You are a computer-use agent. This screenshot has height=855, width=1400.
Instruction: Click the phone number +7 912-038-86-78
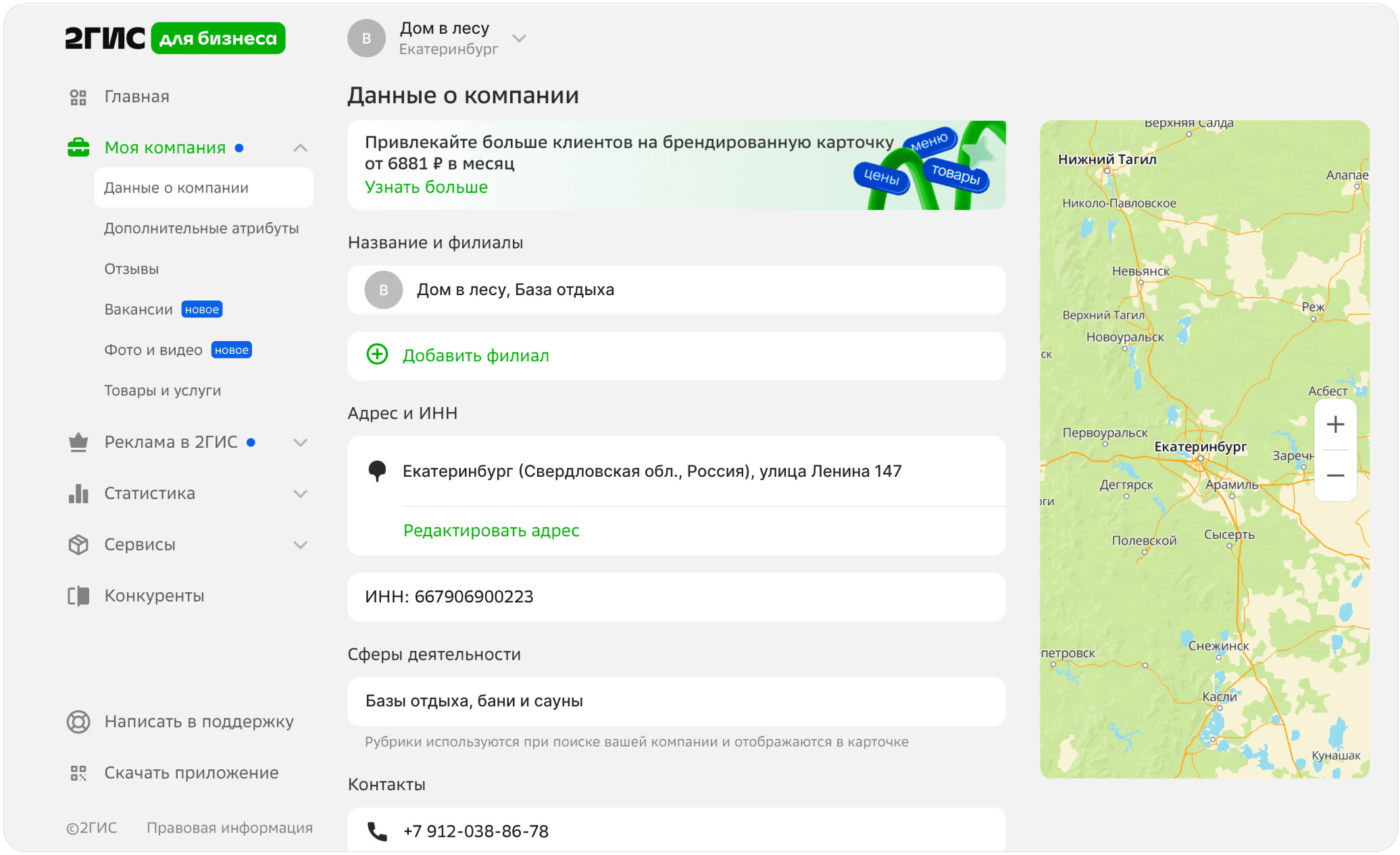[x=476, y=831]
